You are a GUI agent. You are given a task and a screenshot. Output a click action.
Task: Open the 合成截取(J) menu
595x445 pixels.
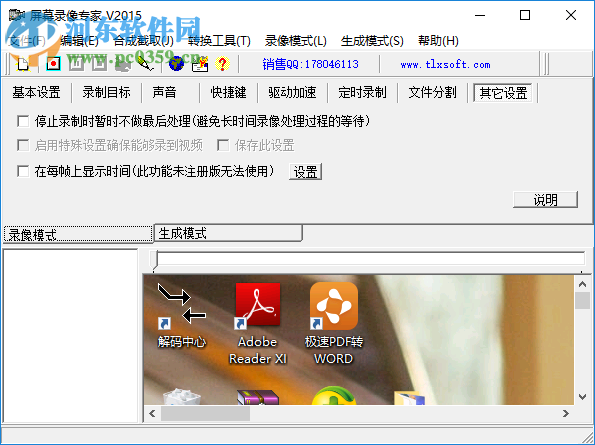click(144, 41)
